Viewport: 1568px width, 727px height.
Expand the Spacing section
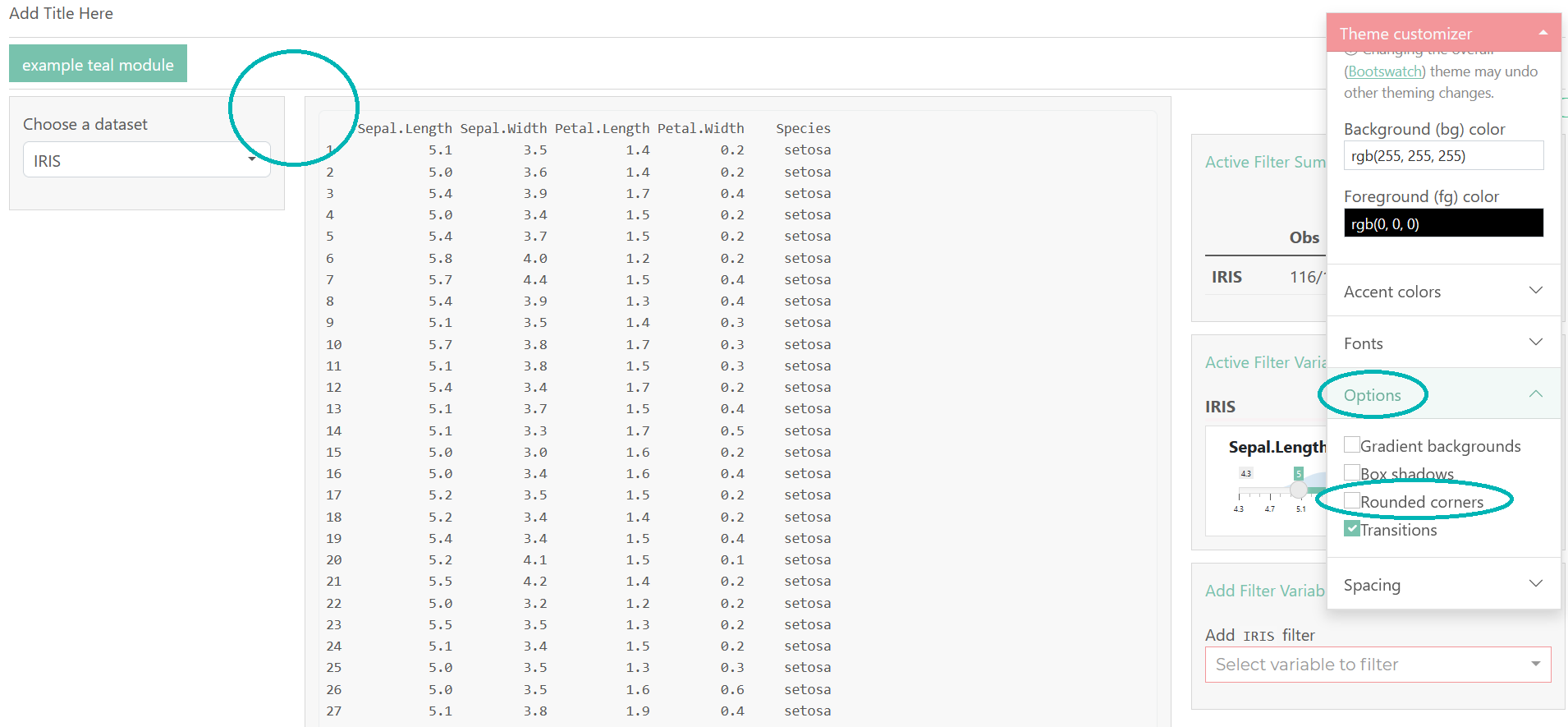pyautogui.click(x=1372, y=585)
